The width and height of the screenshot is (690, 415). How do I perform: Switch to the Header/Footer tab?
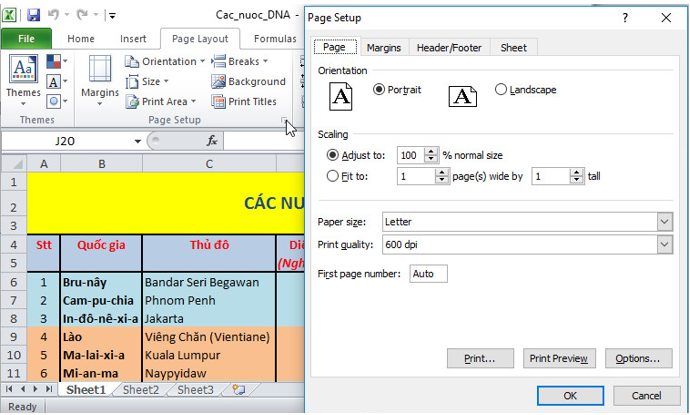[x=449, y=48]
